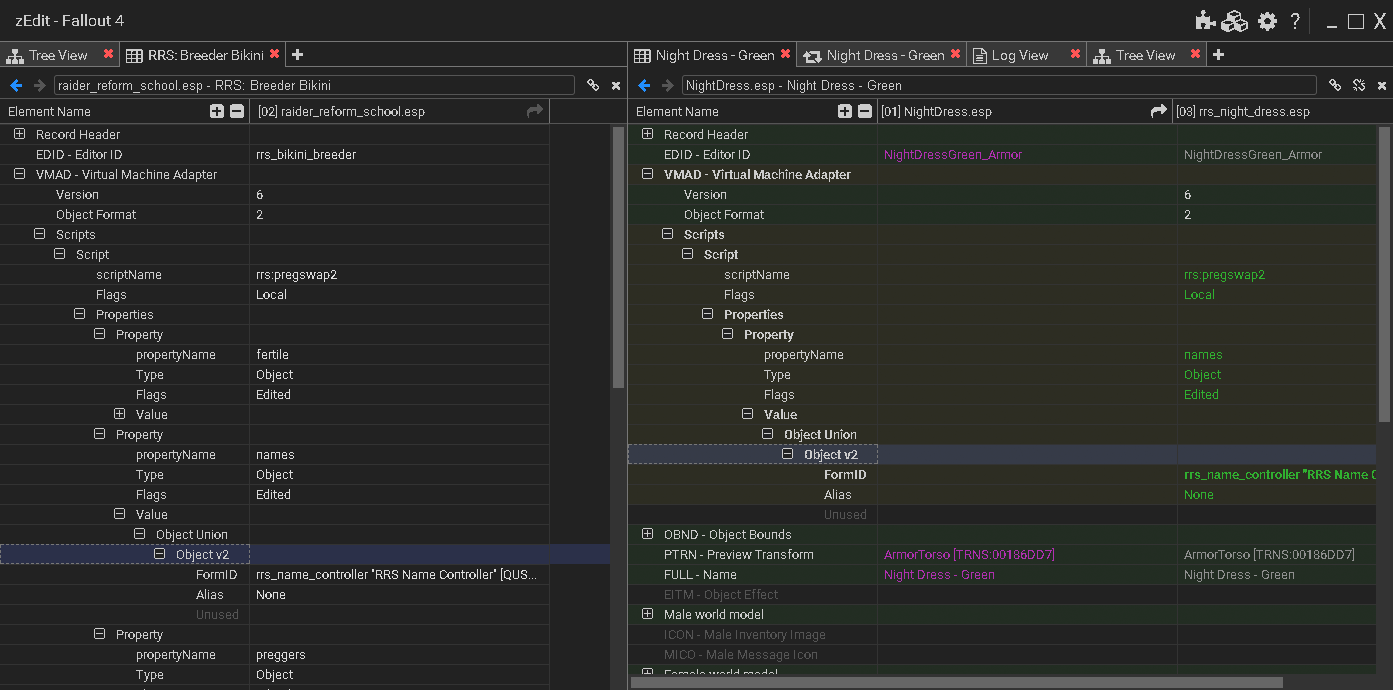Expand the Male world model row
Screen dimensions: 1393x690
[x=648, y=614]
